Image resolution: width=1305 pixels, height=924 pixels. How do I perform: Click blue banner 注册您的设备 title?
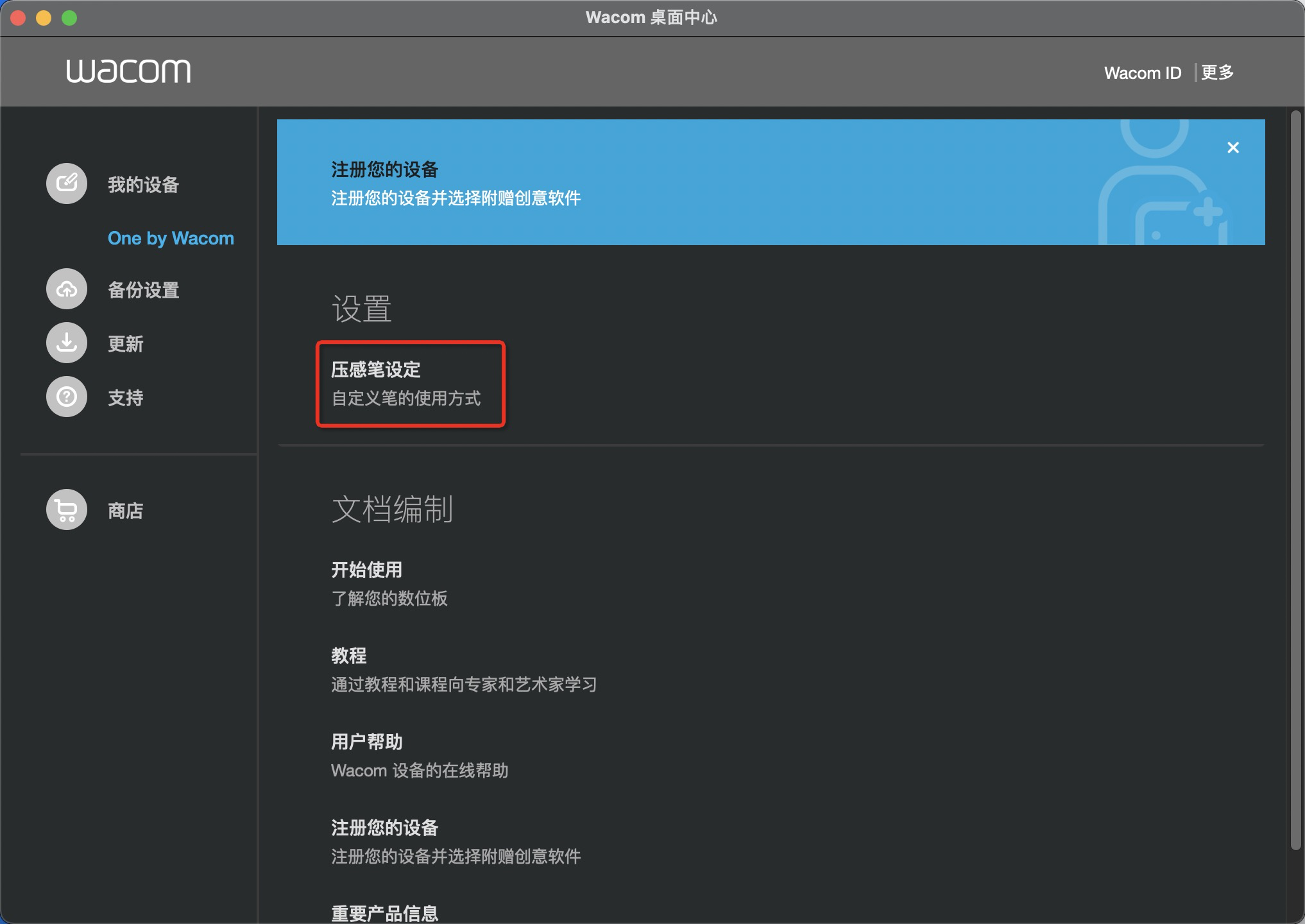point(385,170)
